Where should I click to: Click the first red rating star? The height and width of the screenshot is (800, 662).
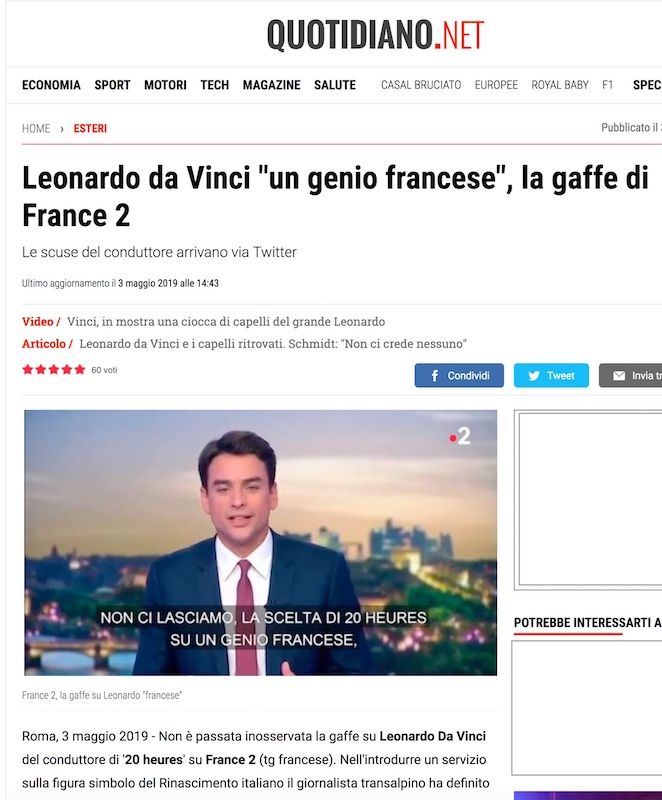point(28,369)
